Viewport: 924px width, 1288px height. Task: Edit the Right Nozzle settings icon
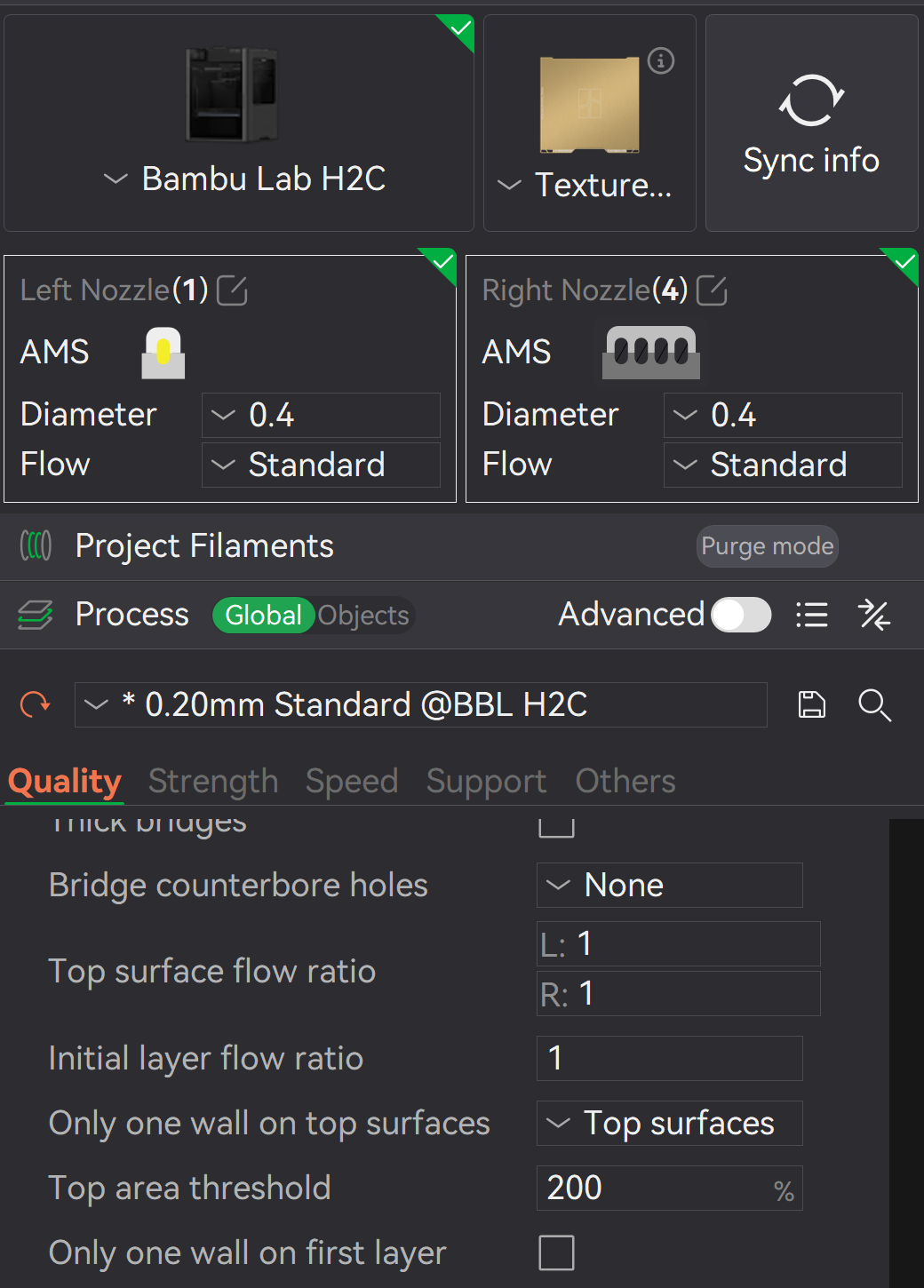coord(712,290)
